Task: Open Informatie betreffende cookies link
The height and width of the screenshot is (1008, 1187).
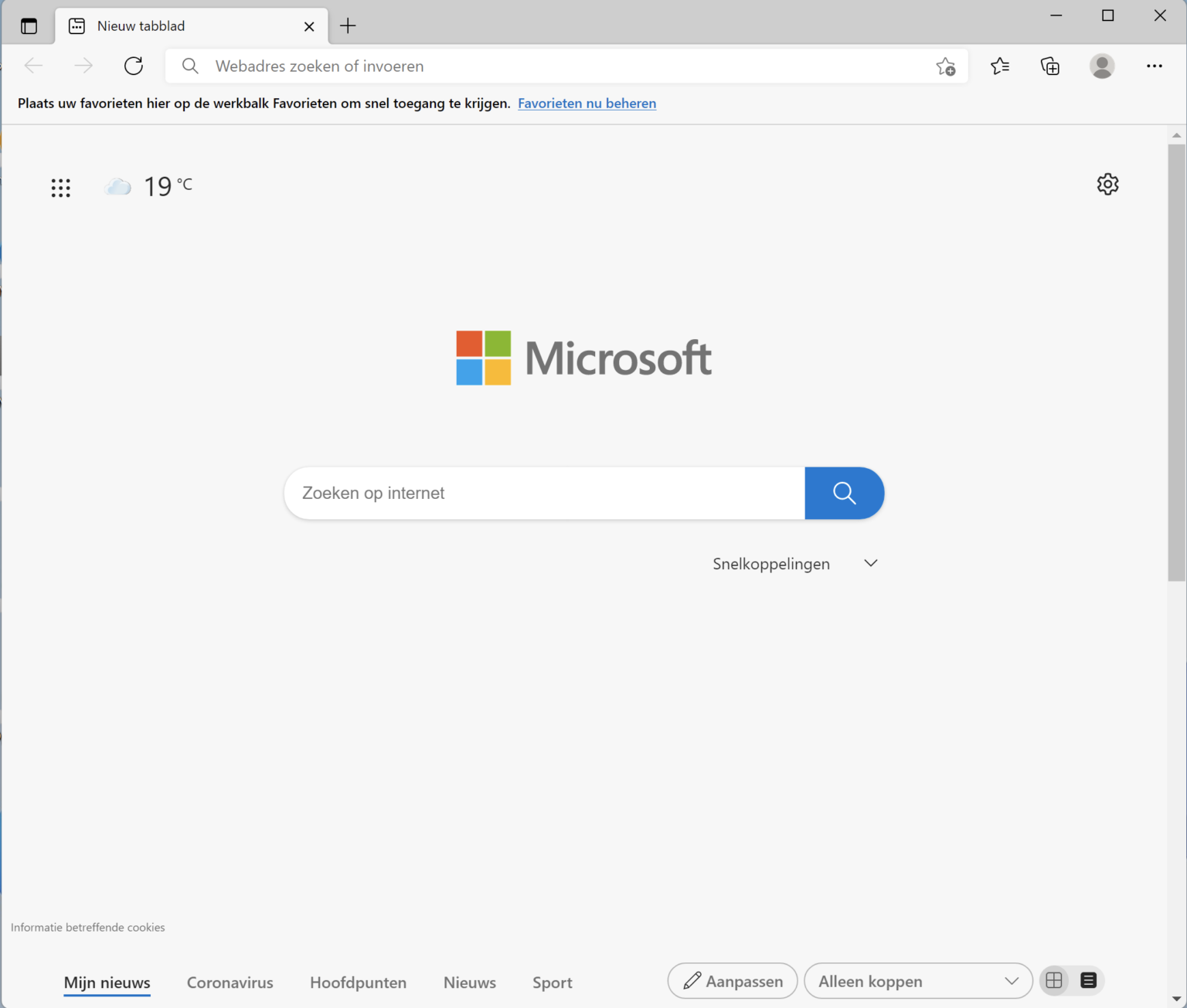Action: [x=88, y=928]
